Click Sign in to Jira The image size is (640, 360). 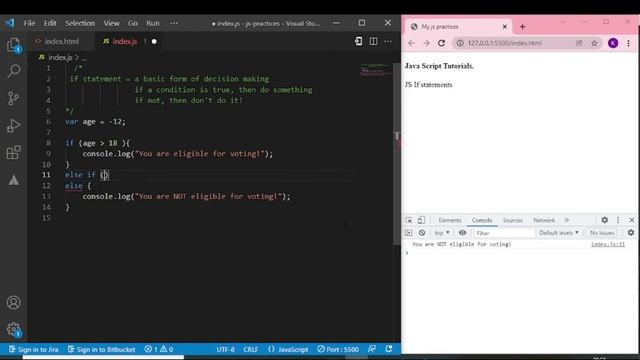[x=33, y=349]
